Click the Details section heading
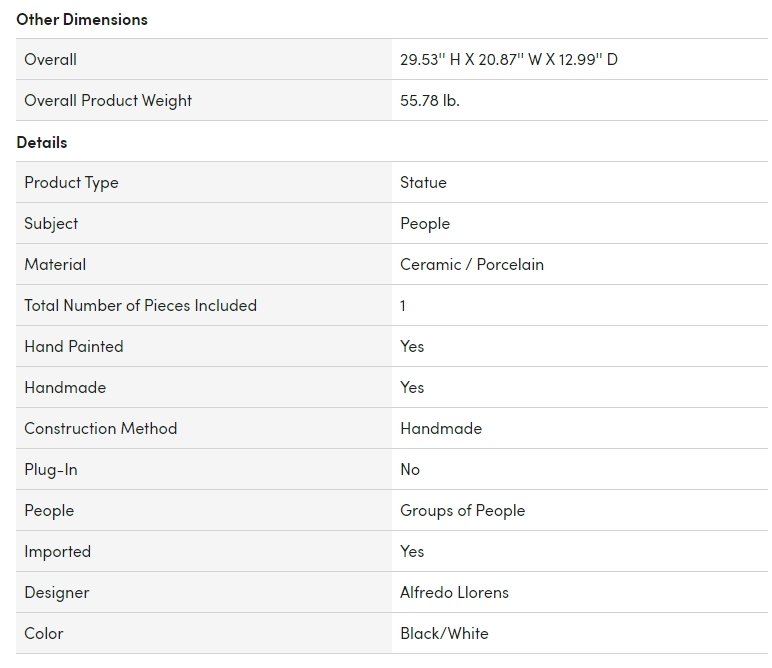The image size is (772, 668). (42, 142)
